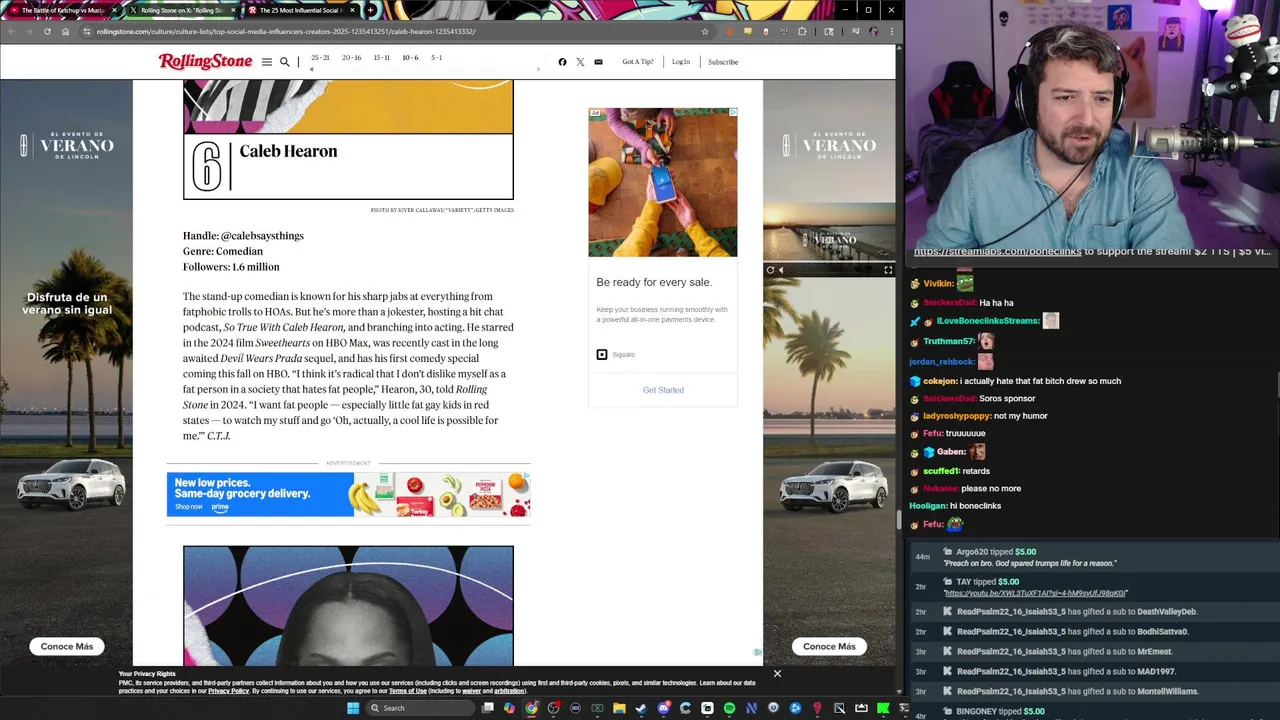Open the Privacy Policy link in banner

click(x=229, y=691)
